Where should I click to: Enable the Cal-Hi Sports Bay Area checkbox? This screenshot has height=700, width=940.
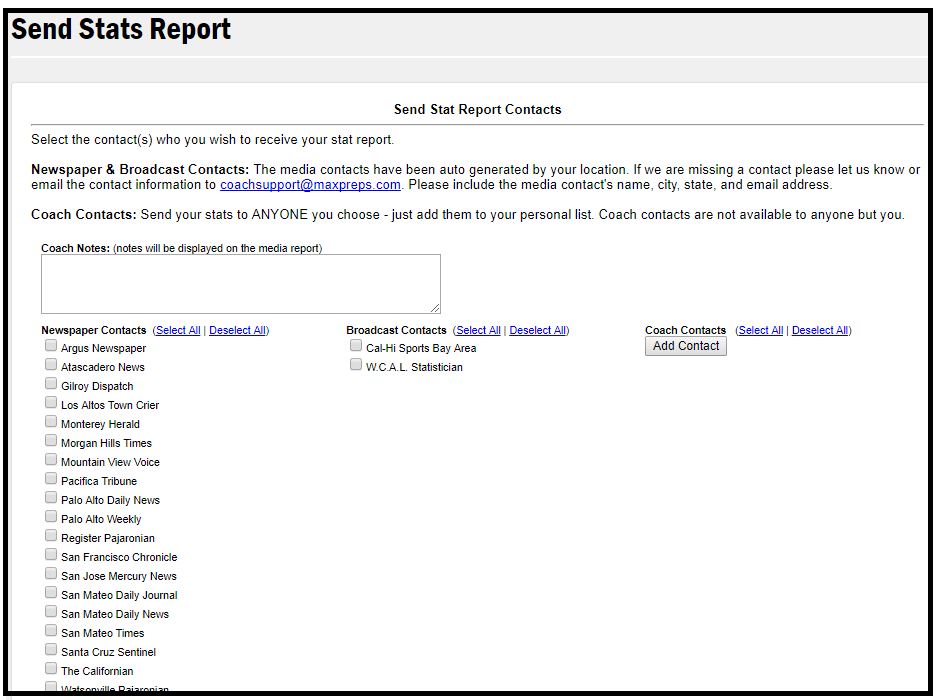356,346
